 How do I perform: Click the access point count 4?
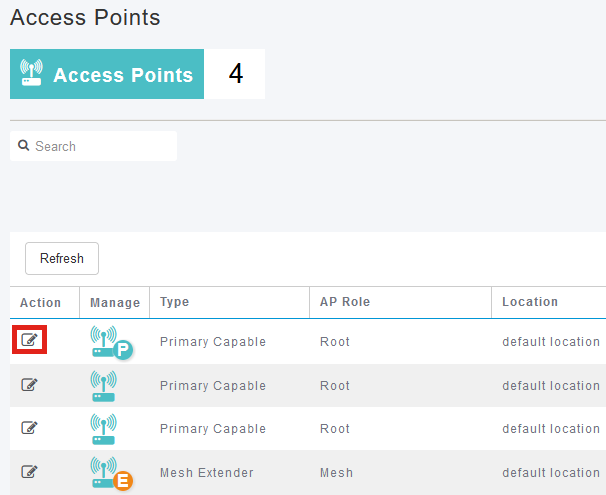point(236,73)
